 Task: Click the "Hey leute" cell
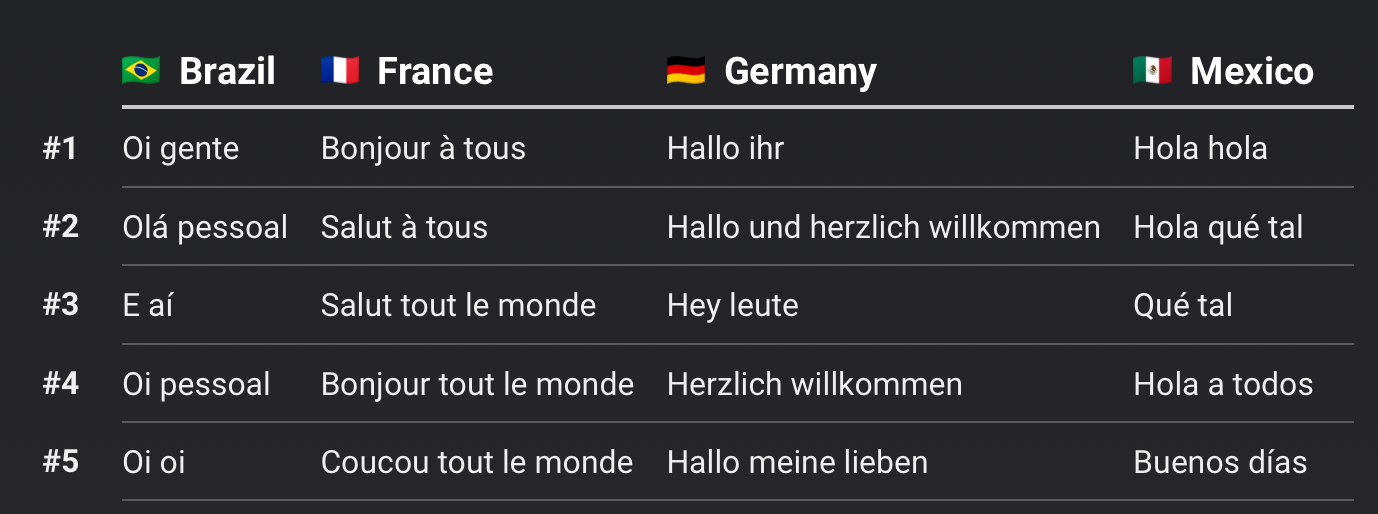[x=733, y=305]
